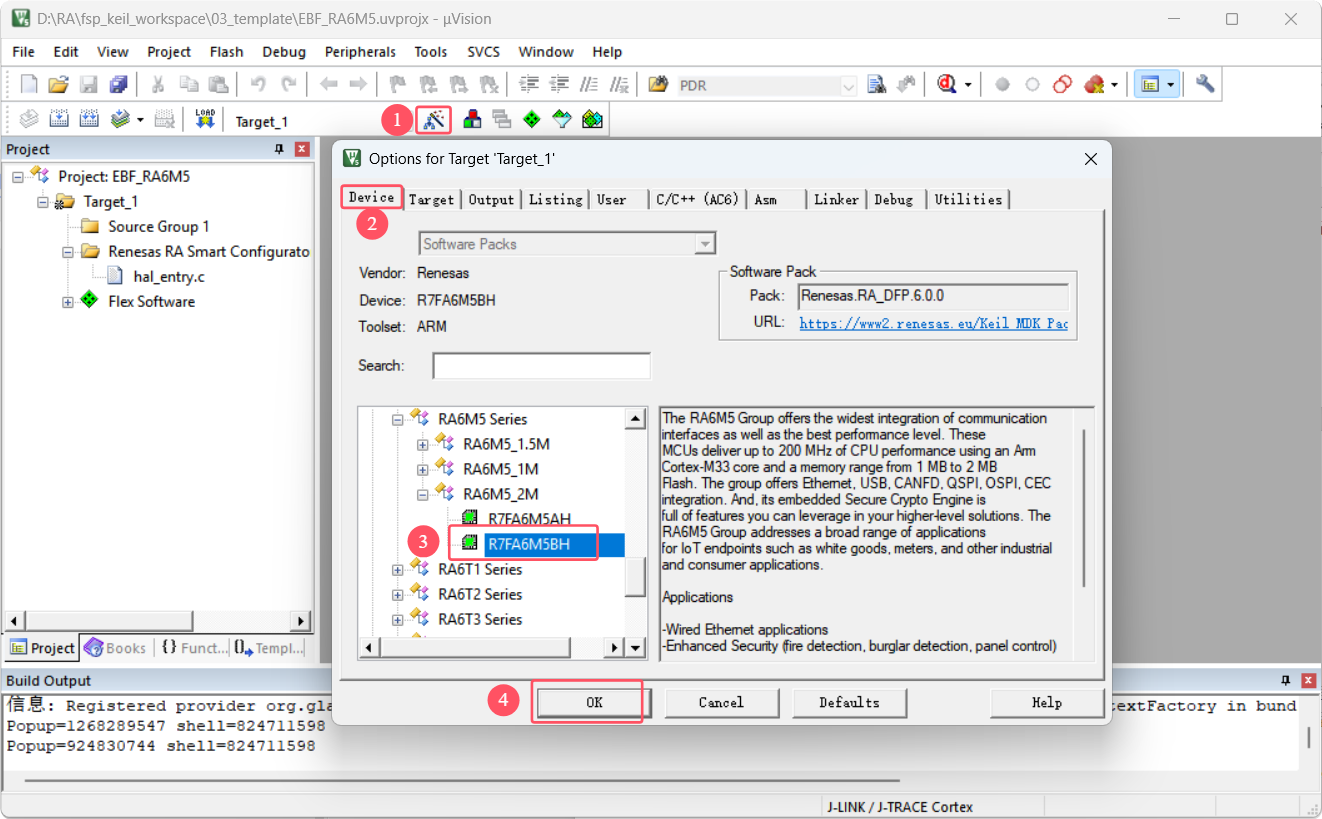The image size is (1322, 819).
Task: Click the device Search input field
Action: [x=541, y=366]
